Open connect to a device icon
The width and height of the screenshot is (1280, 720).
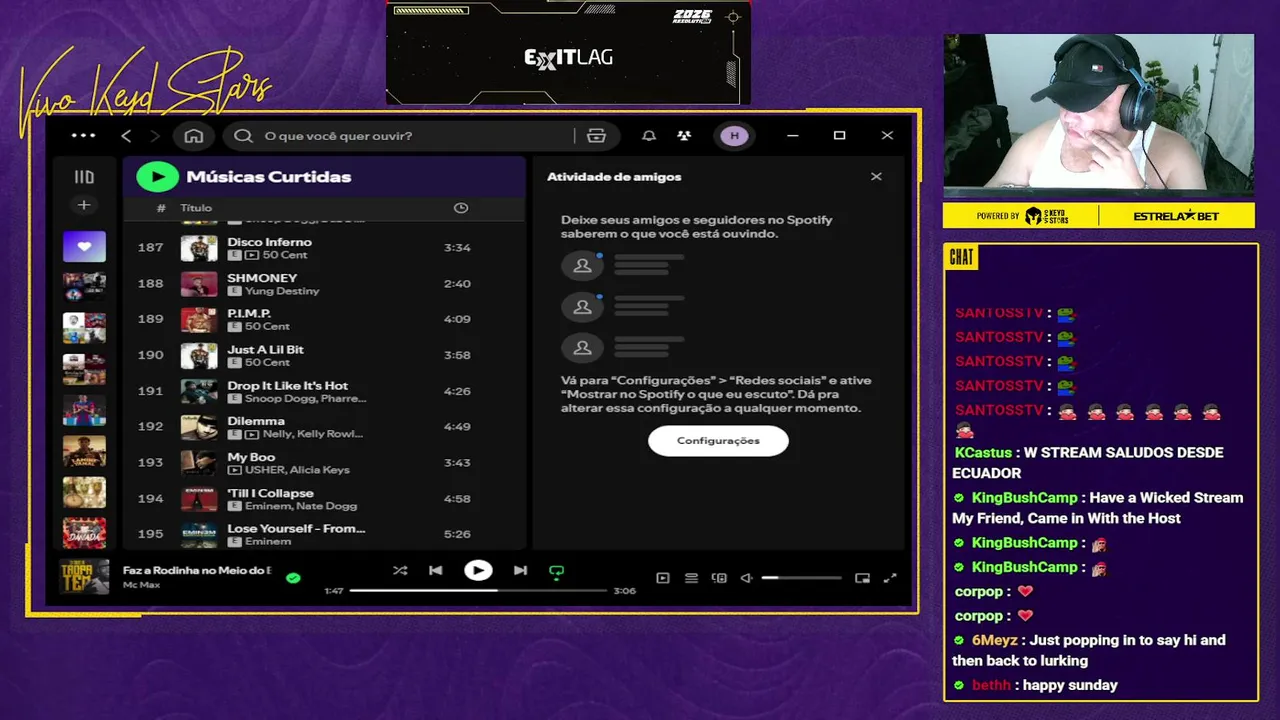point(719,578)
